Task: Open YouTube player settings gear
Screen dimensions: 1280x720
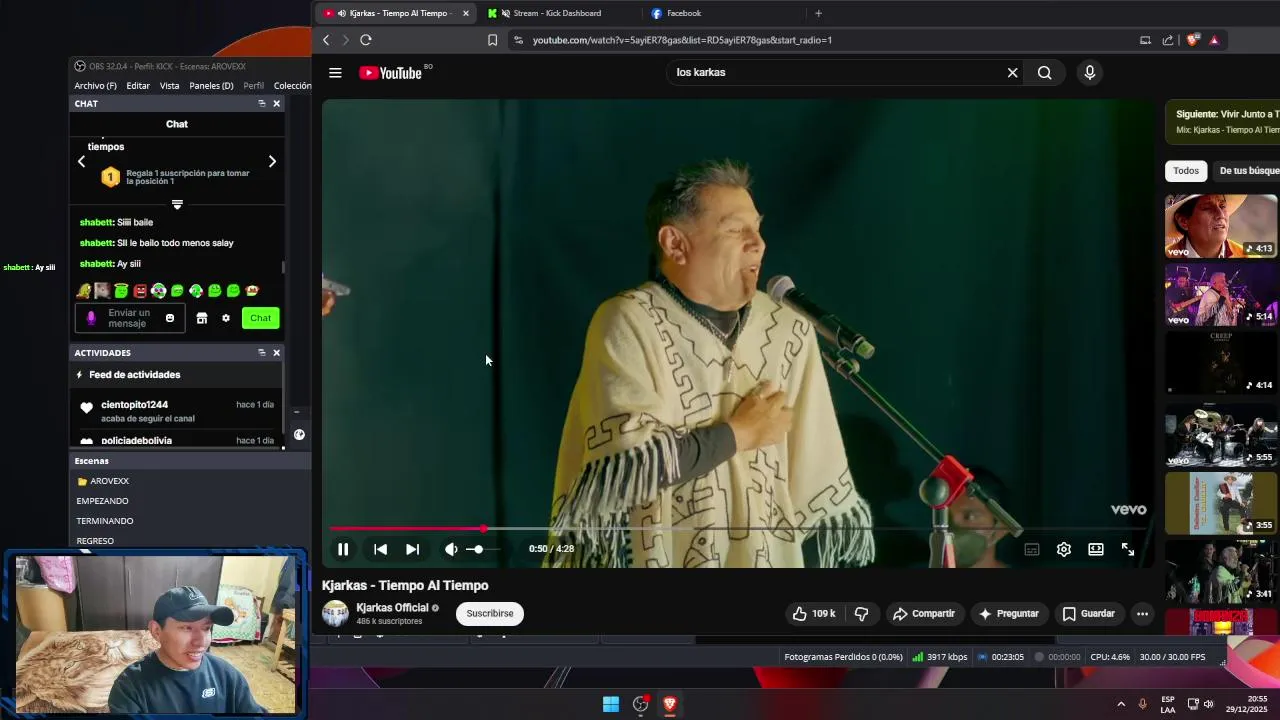Action: coord(1064,549)
